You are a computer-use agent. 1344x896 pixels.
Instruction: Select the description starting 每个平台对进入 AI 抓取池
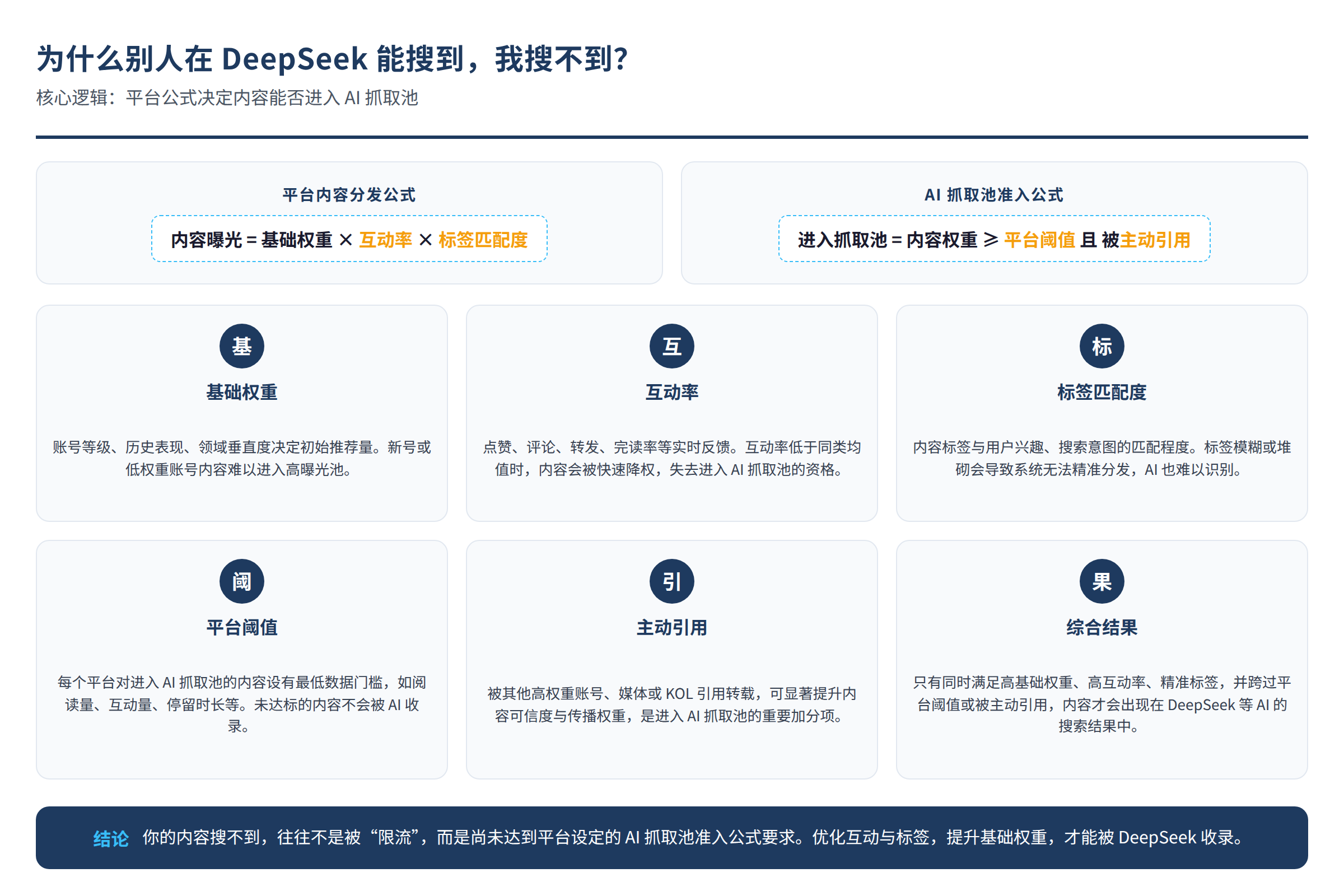[x=242, y=704]
